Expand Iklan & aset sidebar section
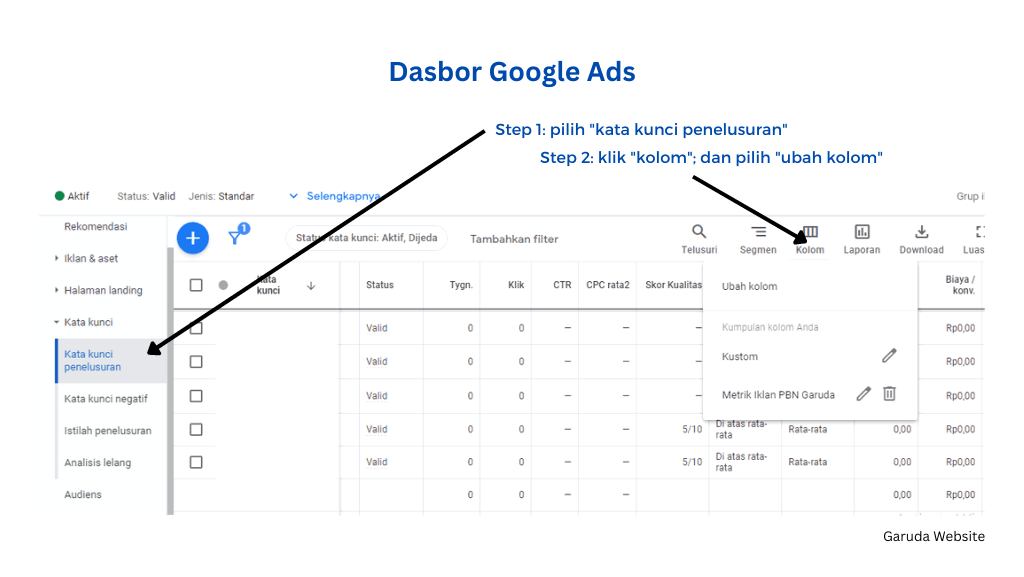 (x=56, y=258)
